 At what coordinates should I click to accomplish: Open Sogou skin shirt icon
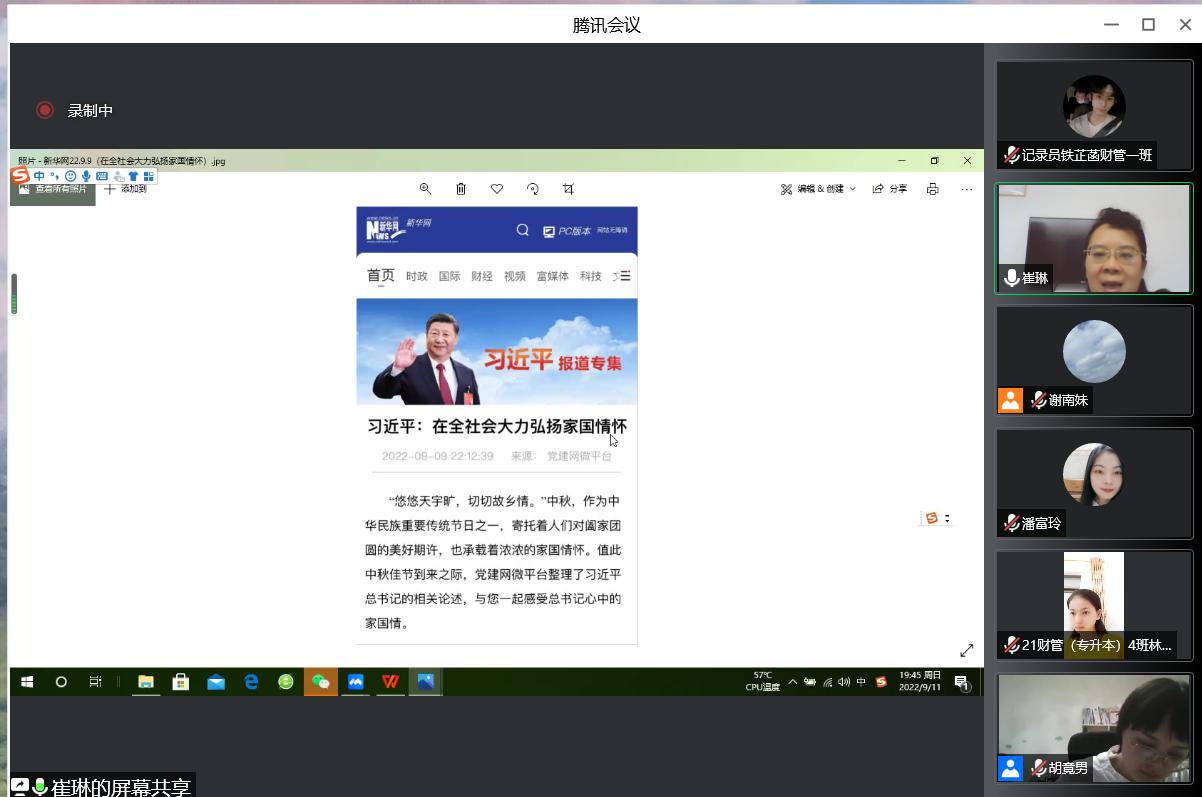coord(133,176)
